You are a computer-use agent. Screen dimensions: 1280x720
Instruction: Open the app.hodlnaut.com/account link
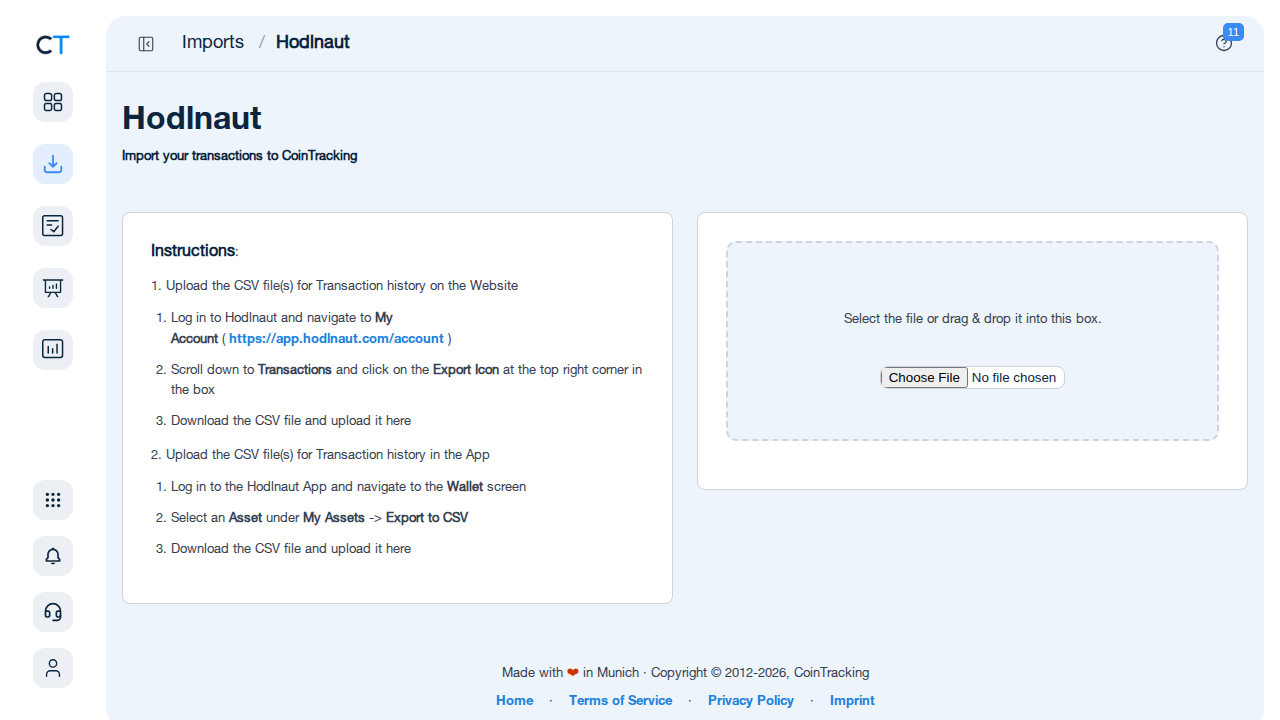click(x=336, y=338)
